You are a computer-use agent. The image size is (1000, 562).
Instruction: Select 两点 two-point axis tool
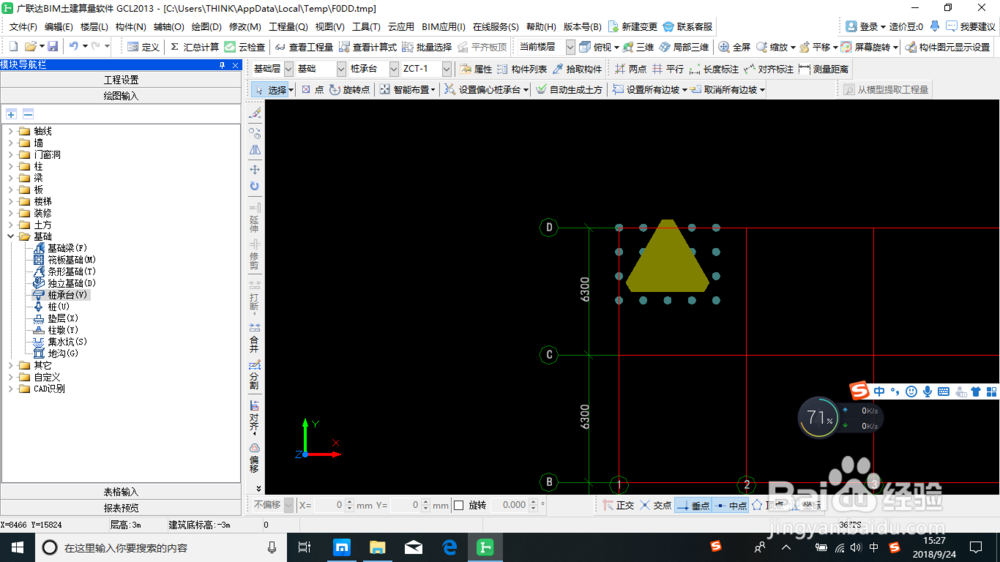click(x=631, y=69)
